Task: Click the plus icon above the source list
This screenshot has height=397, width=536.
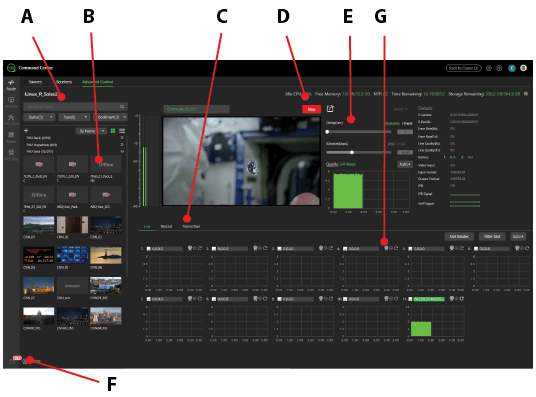Action: pyautogui.click(x=26, y=131)
